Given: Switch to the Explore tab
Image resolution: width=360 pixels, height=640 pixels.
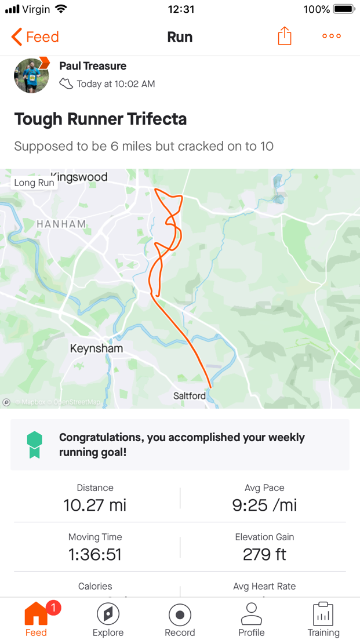Looking at the screenshot, I should (108, 619).
